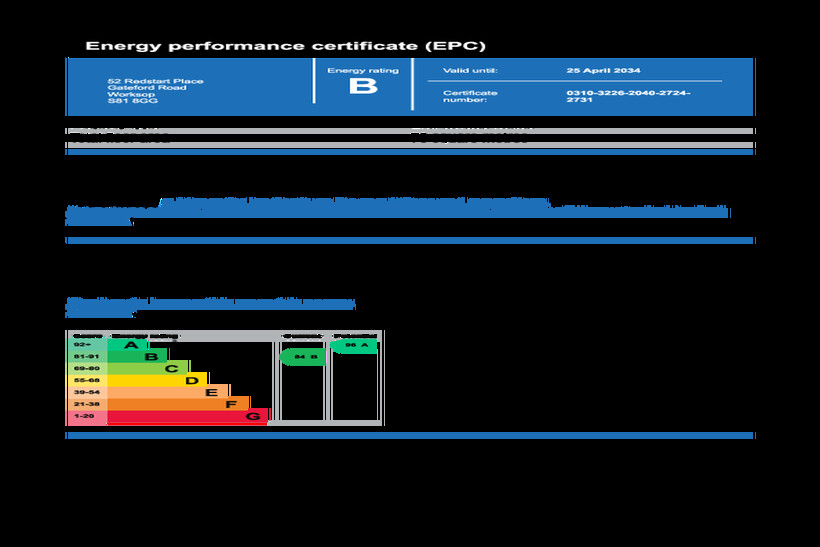Click the 92+ score range cell
Screen dimensions: 820x547
pyautogui.click(x=86, y=345)
